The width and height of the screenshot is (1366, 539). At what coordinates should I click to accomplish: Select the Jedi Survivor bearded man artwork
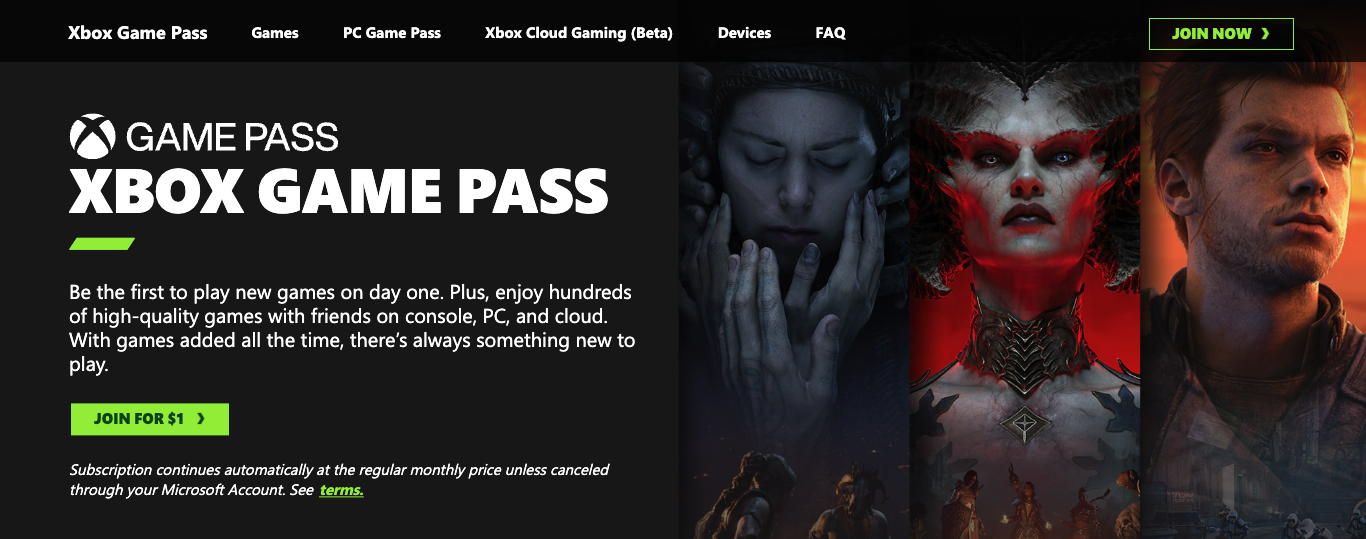click(1254, 300)
